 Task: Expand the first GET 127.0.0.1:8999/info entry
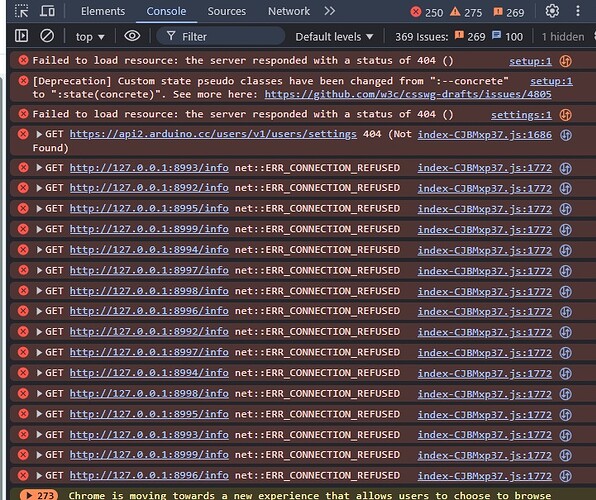pyautogui.click(x=39, y=229)
